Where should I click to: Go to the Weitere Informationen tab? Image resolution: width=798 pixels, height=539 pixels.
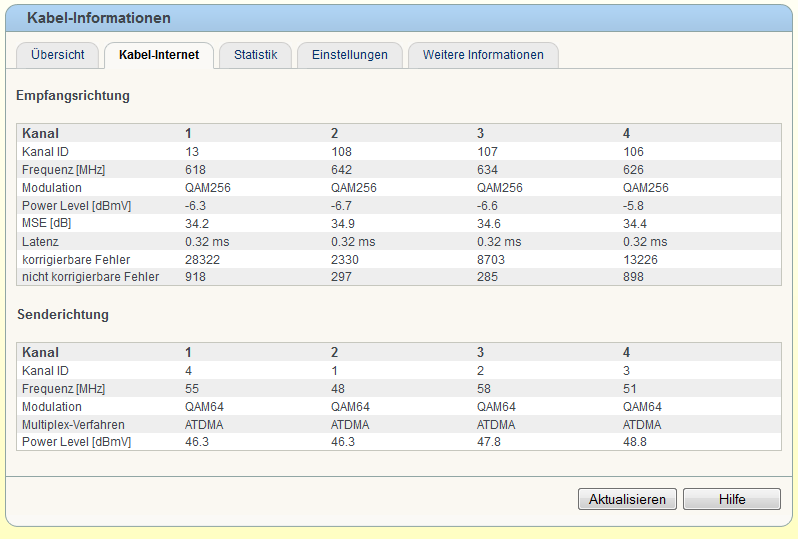pos(483,55)
